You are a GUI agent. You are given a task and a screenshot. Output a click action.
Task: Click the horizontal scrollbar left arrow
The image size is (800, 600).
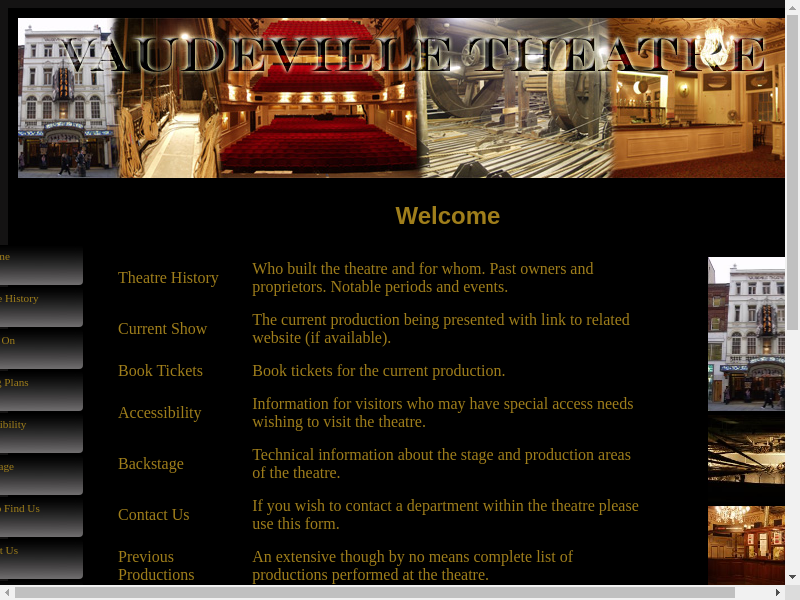[x=7, y=592]
